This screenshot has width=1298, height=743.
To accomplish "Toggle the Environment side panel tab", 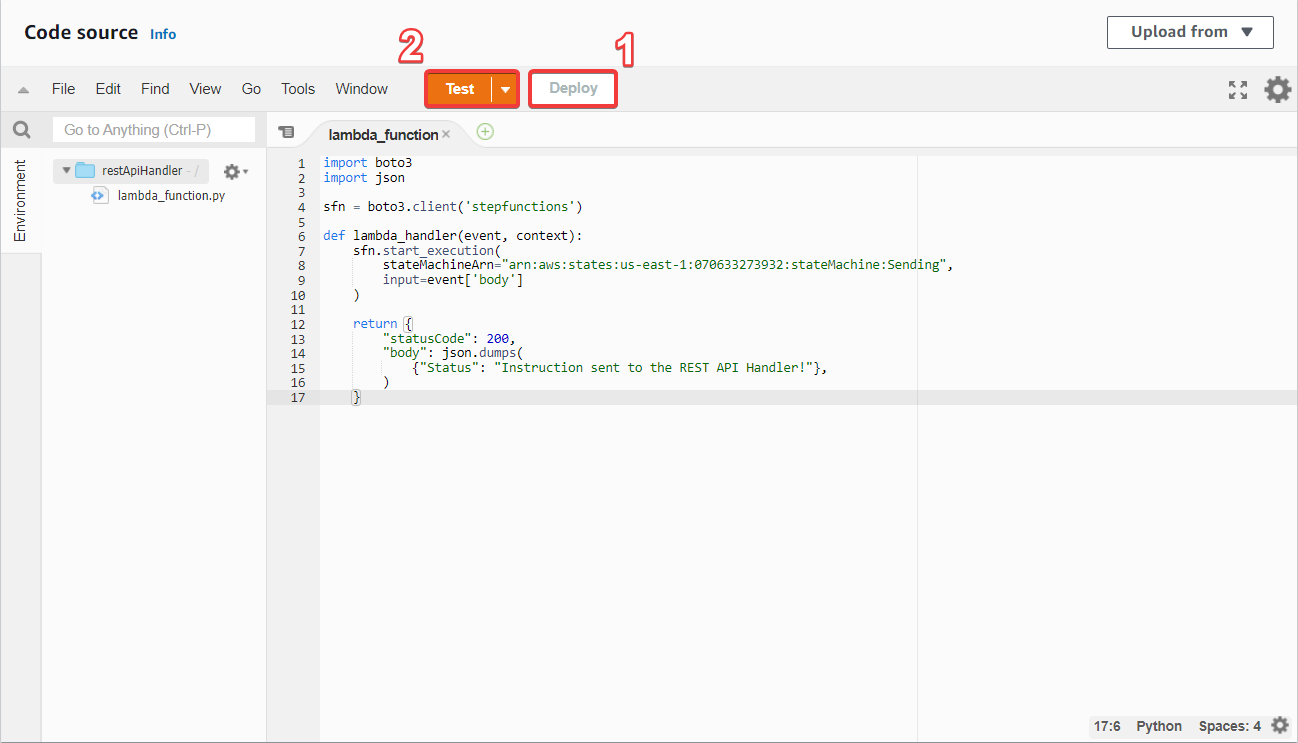I will (x=20, y=200).
